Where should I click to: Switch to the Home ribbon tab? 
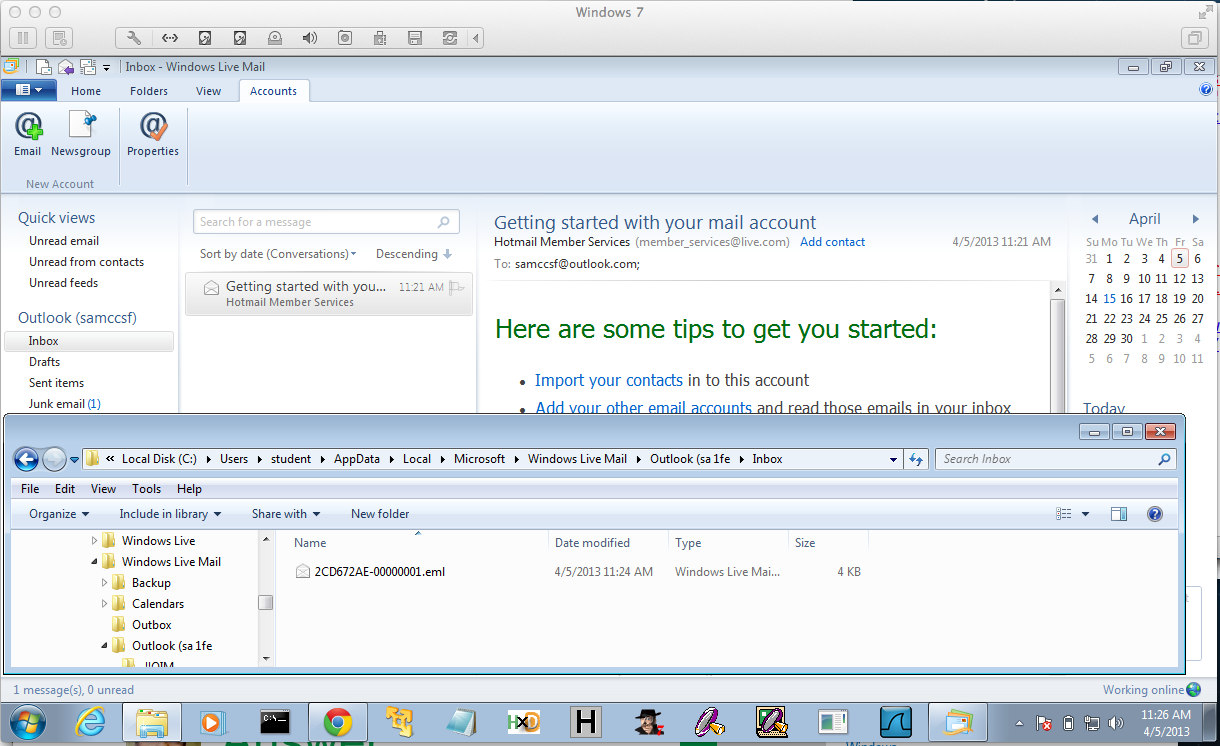(86, 91)
